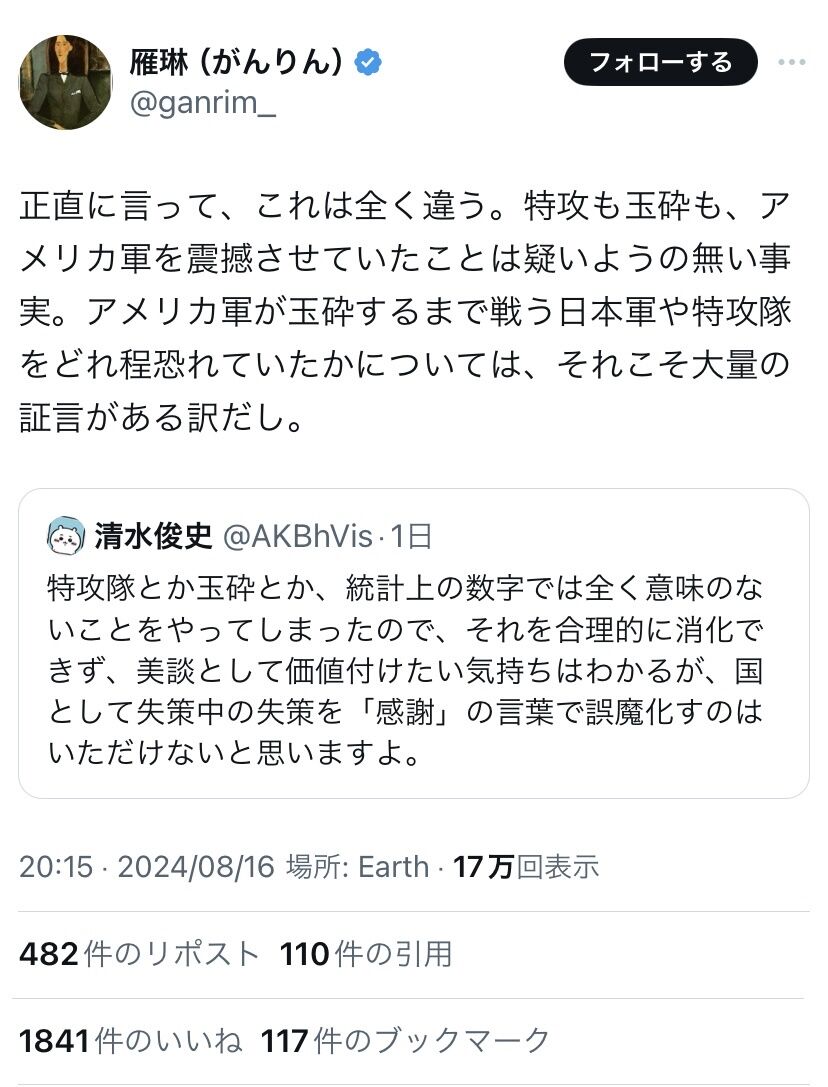This screenshot has width=828, height=1087.
Task: Open the 1841件のいいね likes list
Action: coord(130,1040)
